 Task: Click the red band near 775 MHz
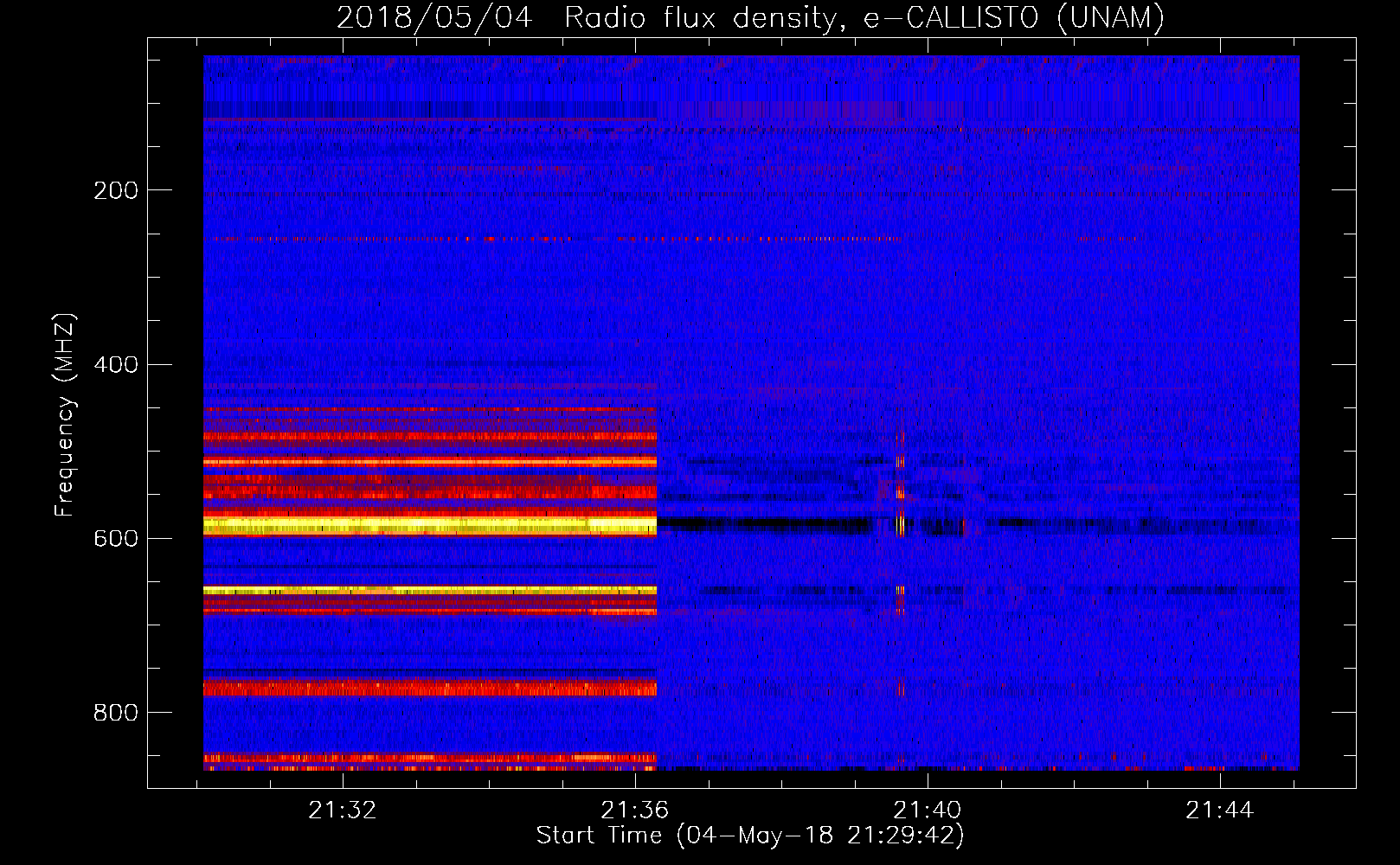click(430, 687)
